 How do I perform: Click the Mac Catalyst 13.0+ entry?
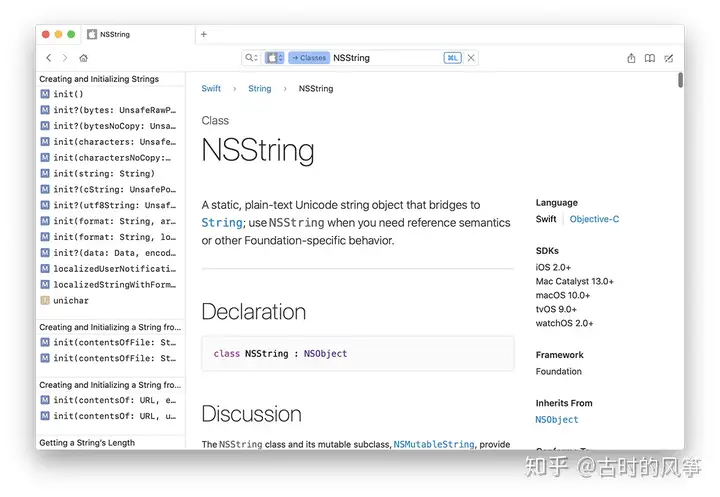coord(574,281)
